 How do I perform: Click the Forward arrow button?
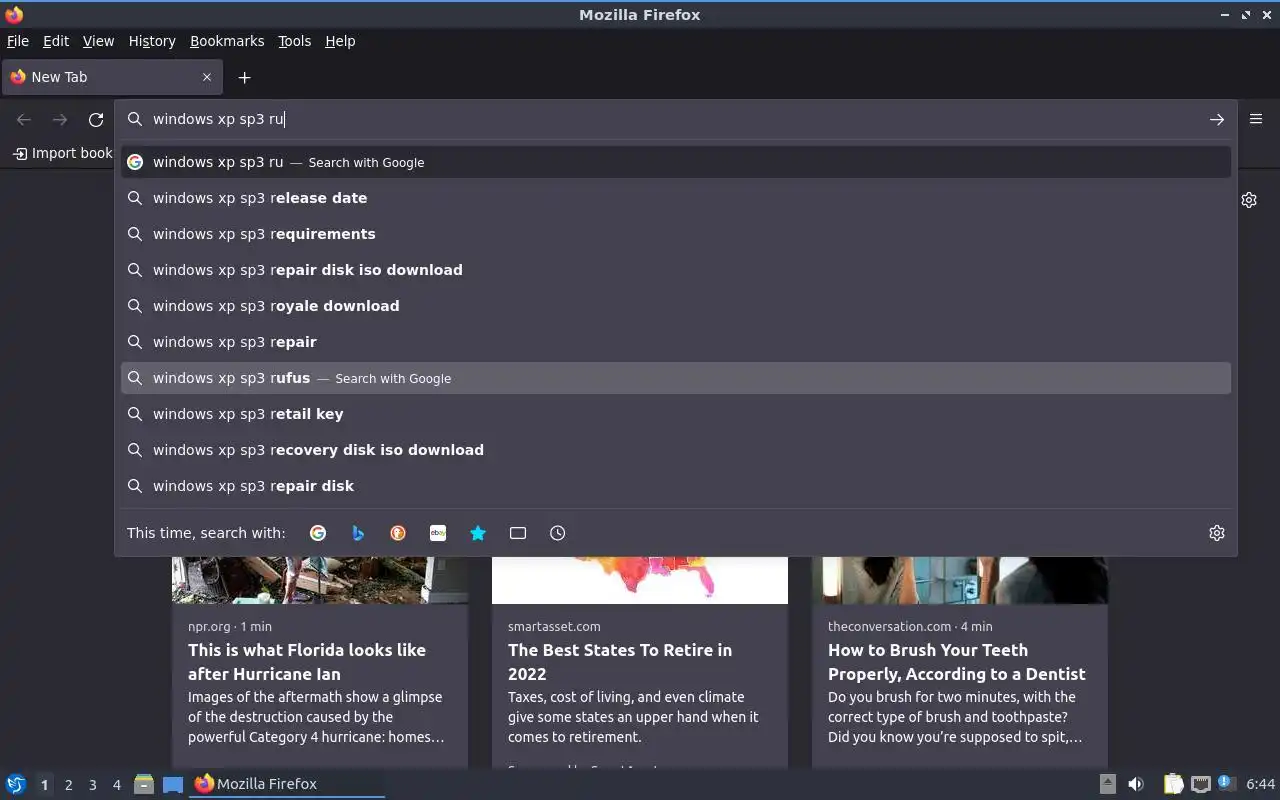pyautogui.click(x=60, y=119)
